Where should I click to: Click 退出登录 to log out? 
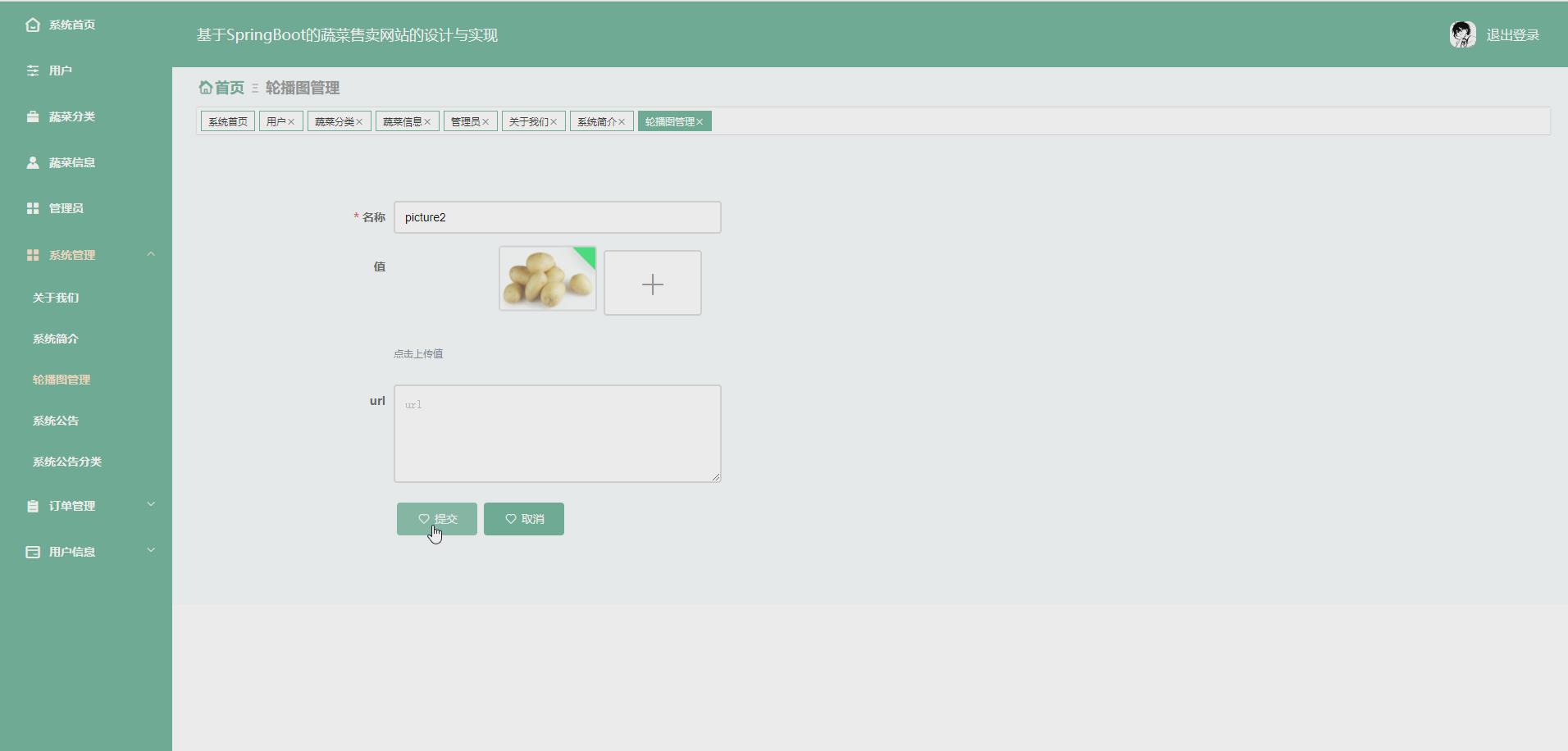click(x=1513, y=34)
